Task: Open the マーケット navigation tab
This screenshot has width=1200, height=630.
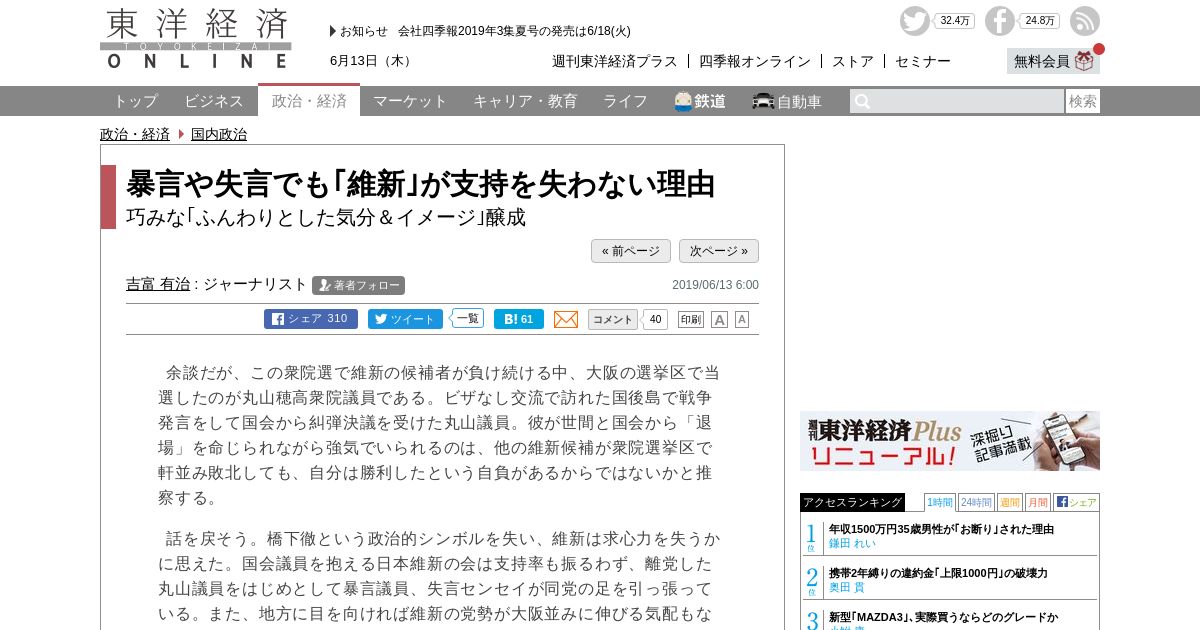Action: pyautogui.click(x=410, y=101)
